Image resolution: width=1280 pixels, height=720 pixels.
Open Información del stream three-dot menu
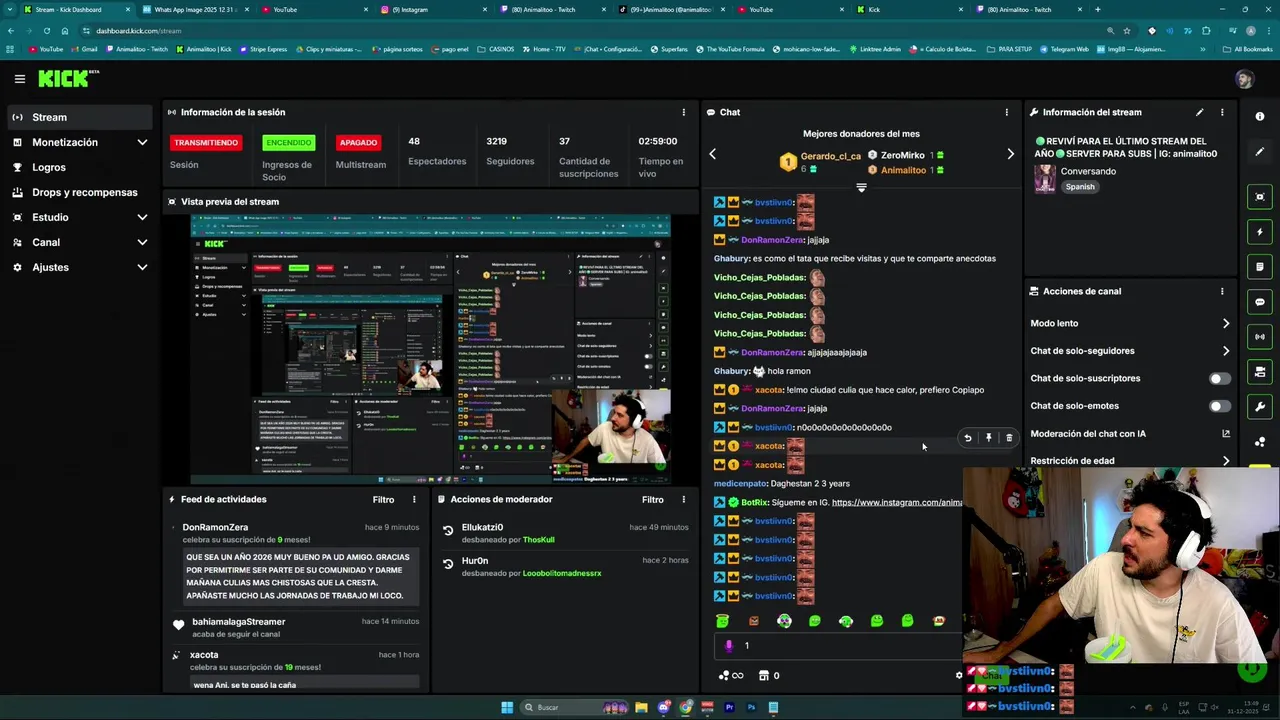1222,112
